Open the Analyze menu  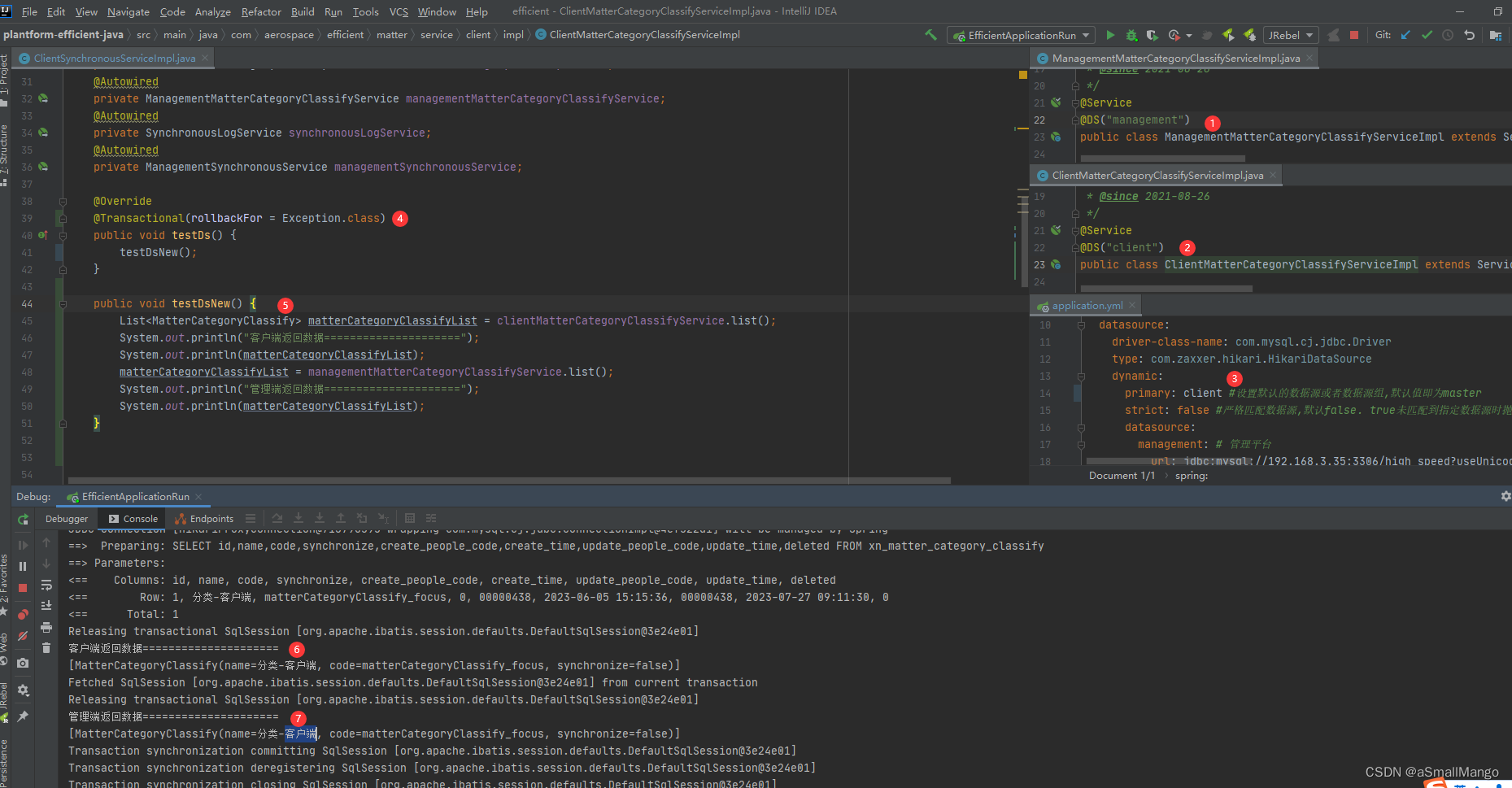coord(213,11)
